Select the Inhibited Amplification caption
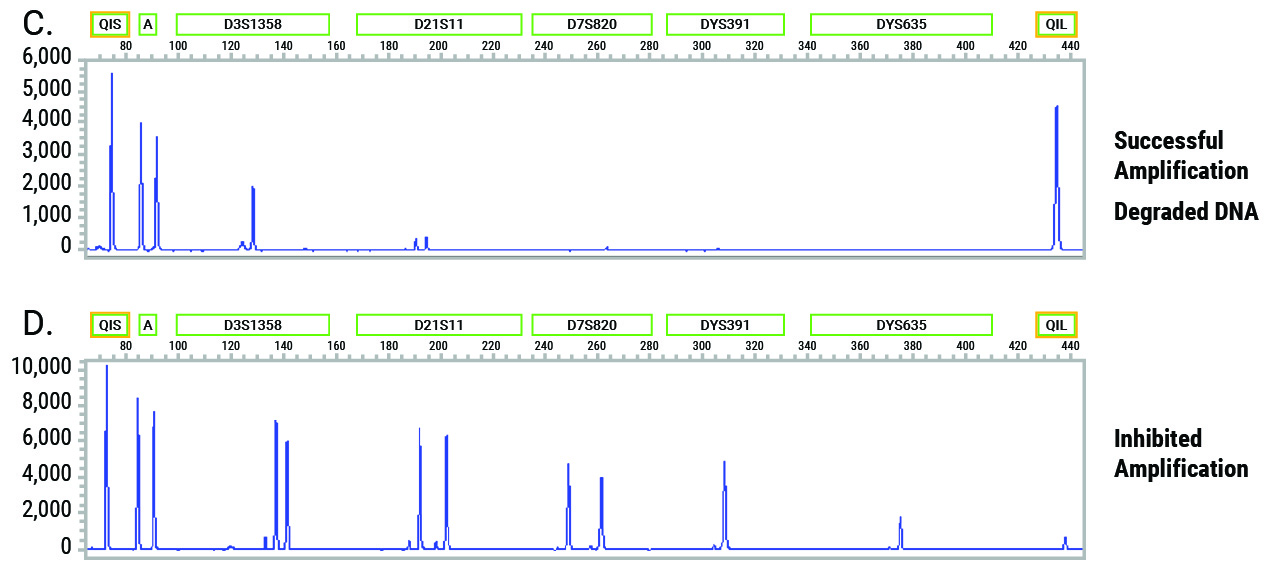The width and height of the screenshot is (1280, 561). click(1181, 453)
